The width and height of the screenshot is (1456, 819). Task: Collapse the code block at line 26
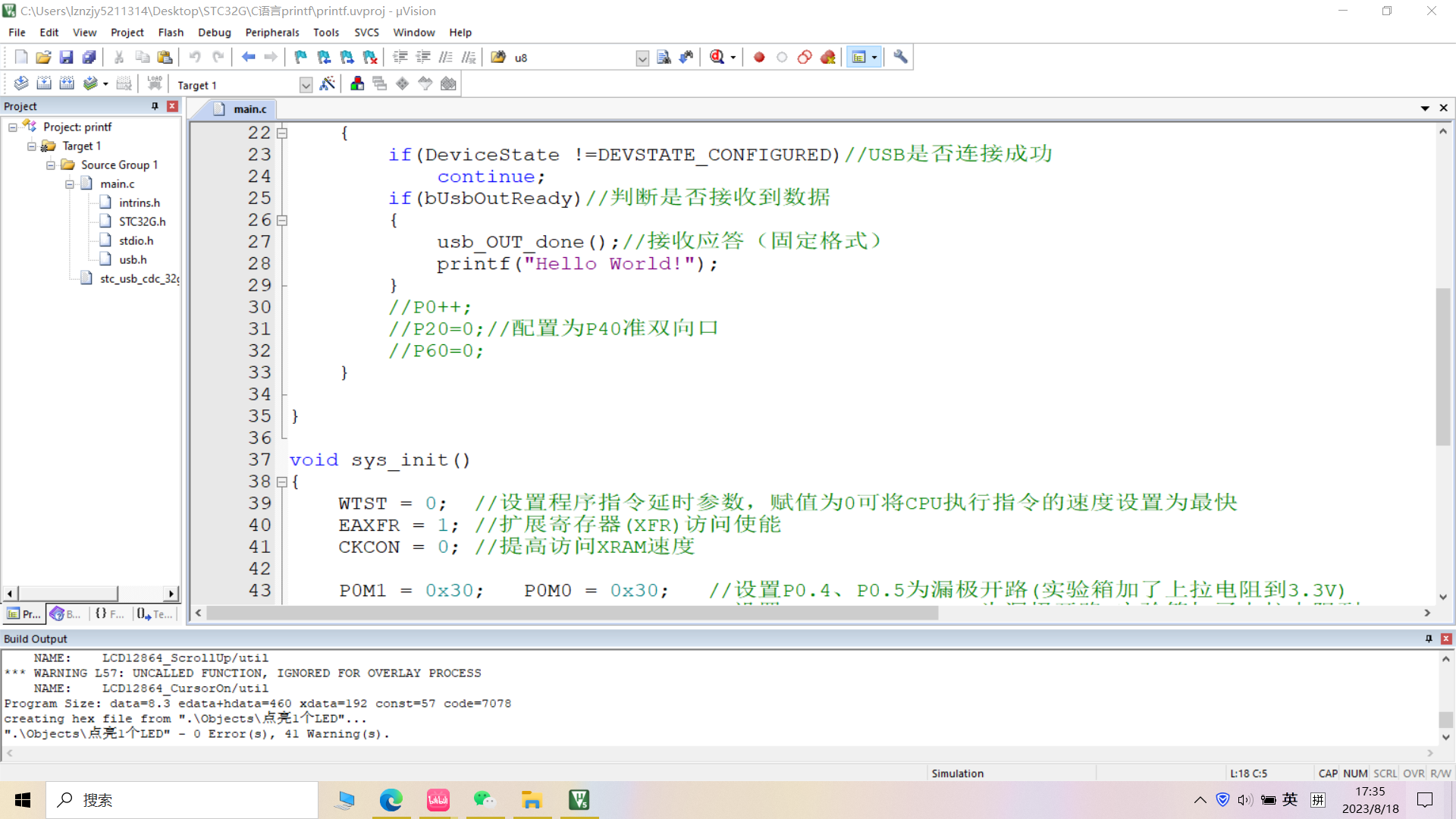point(282,221)
